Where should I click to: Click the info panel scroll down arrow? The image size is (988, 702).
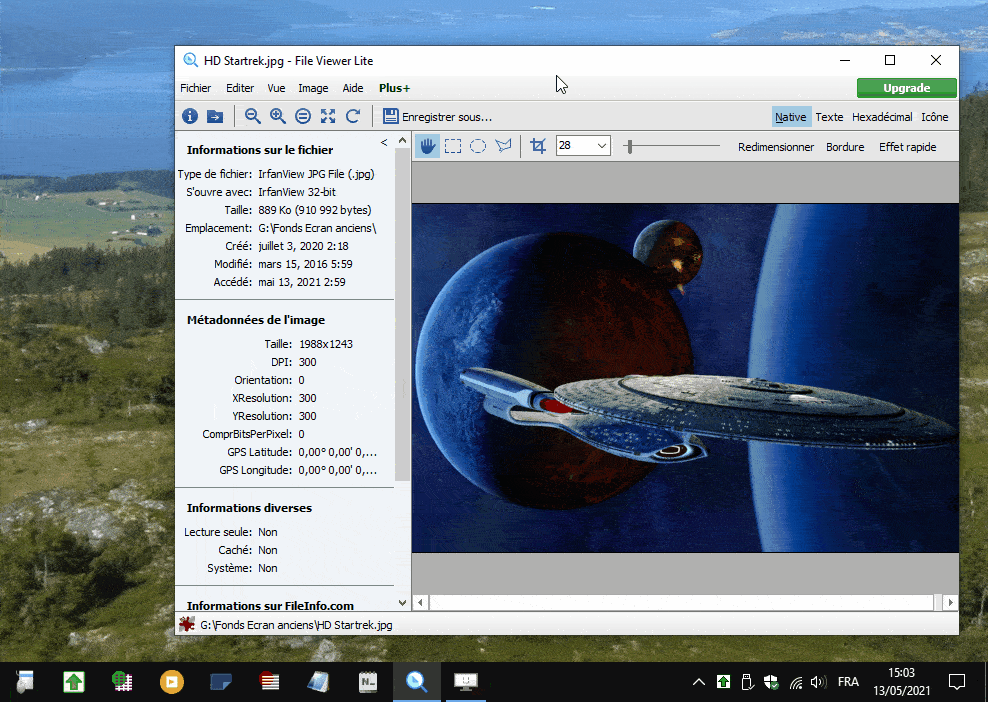(x=402, y=602)
